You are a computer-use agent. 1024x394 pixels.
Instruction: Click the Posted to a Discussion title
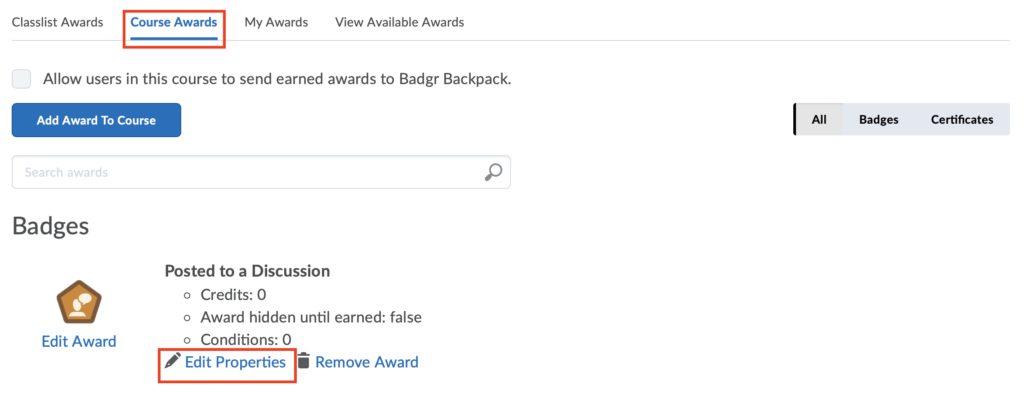pyautogui.click(x=247, y=271)
